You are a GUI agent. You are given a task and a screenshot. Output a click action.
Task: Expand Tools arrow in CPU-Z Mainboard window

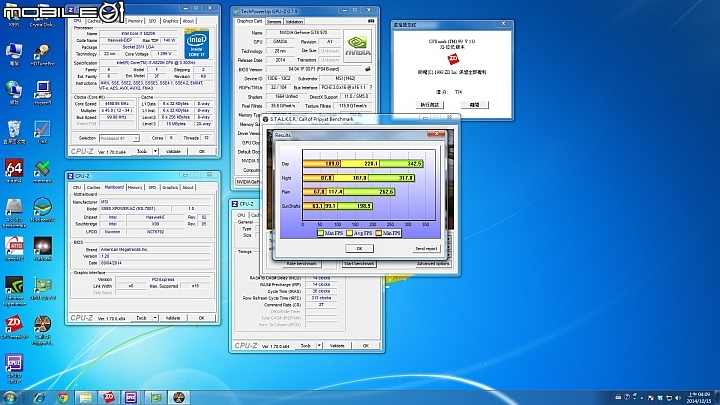[155, 318]
